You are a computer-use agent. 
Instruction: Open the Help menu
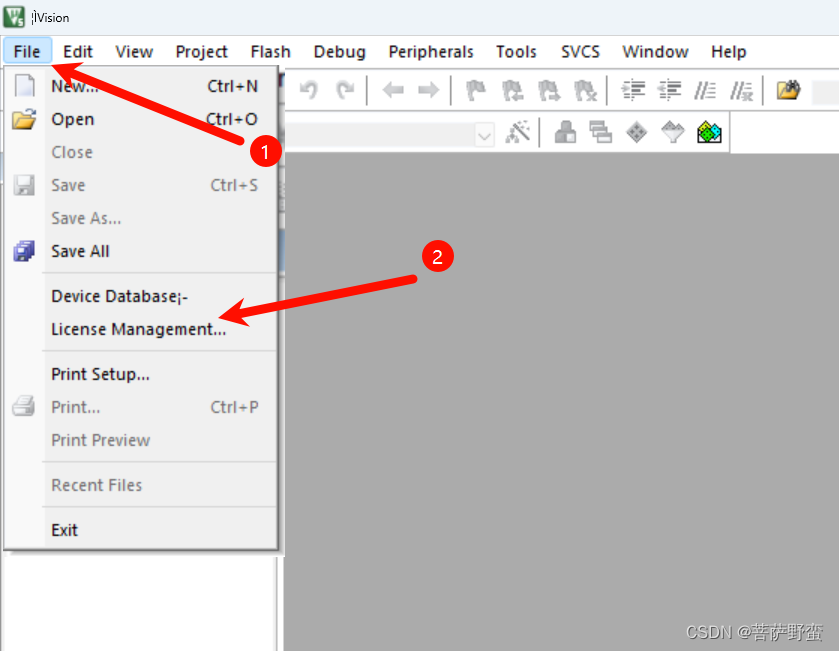729,51
